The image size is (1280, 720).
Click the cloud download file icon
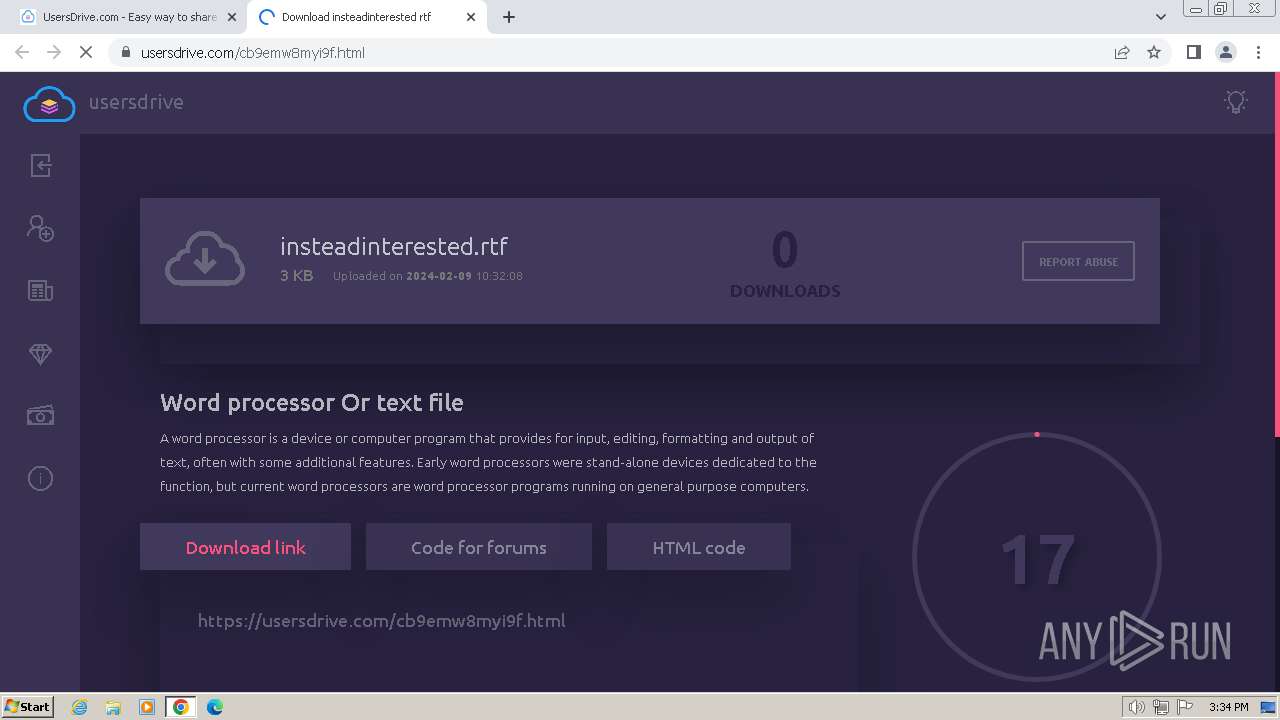(205, 259)
